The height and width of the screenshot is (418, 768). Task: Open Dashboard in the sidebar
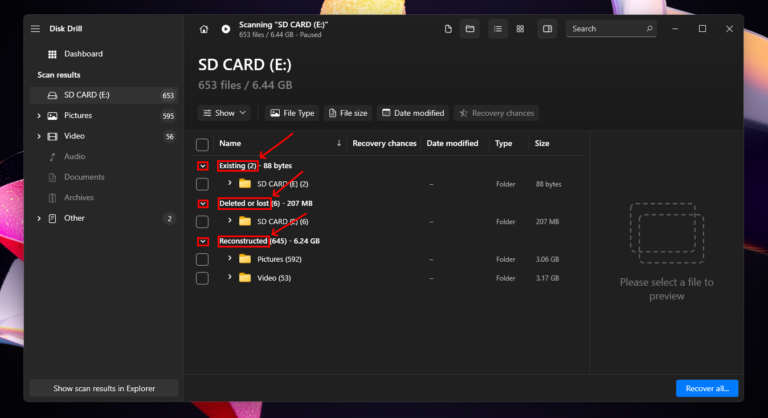tap(83, 54)
